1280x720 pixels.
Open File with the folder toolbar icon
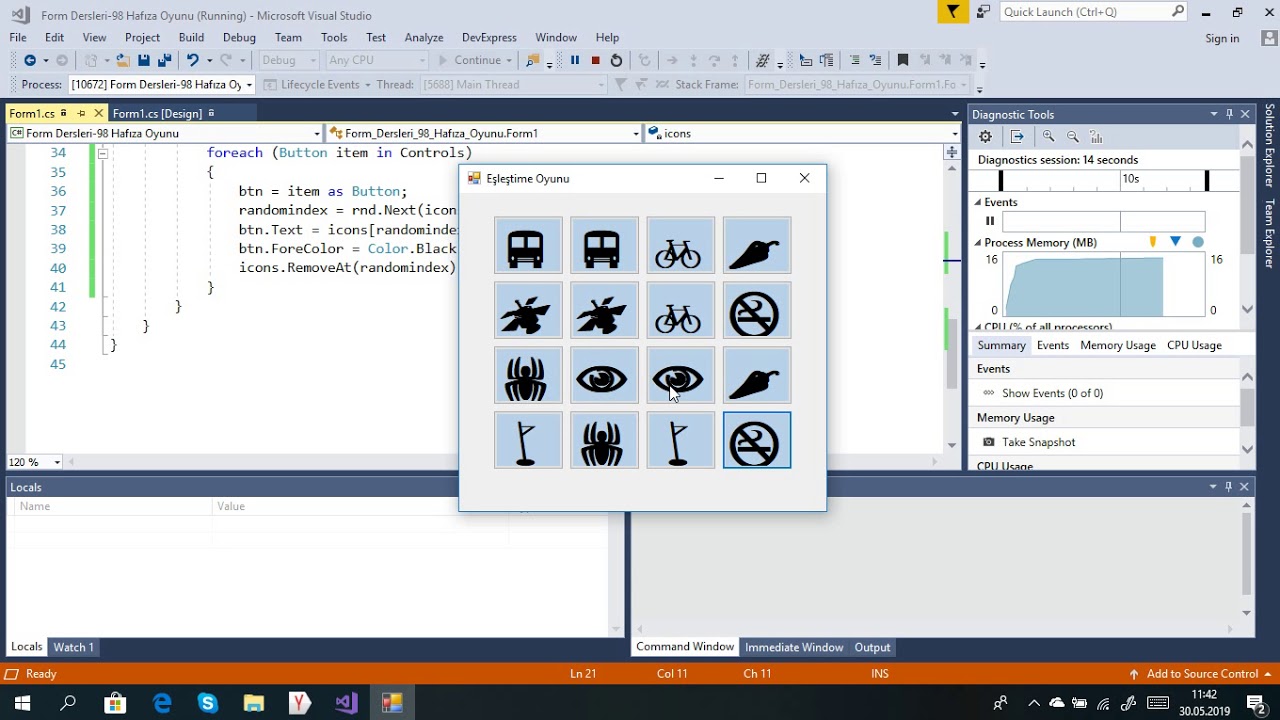(122, 60)
